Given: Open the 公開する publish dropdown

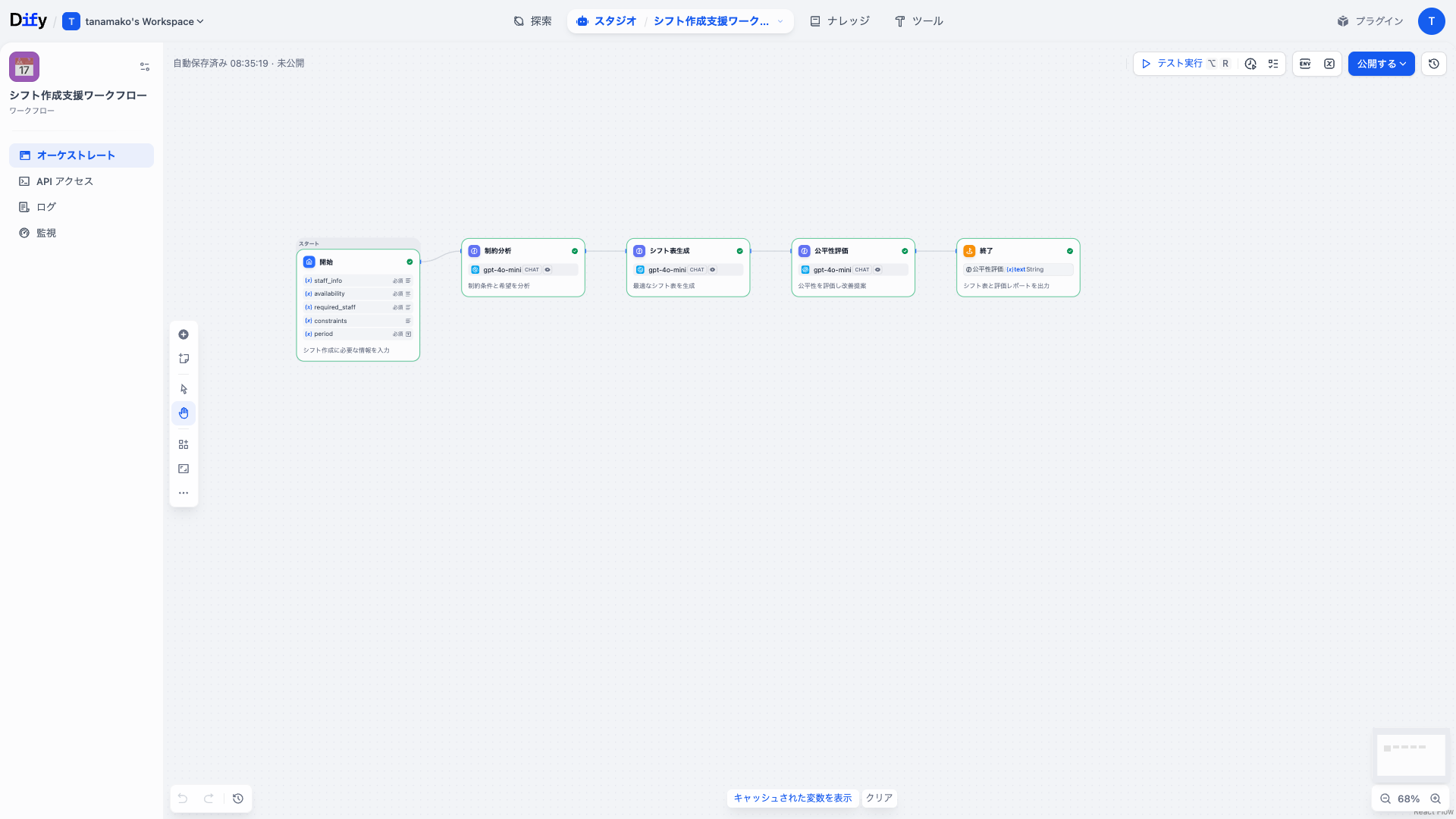Looking at the screenshot, I should coord(1381,64).
